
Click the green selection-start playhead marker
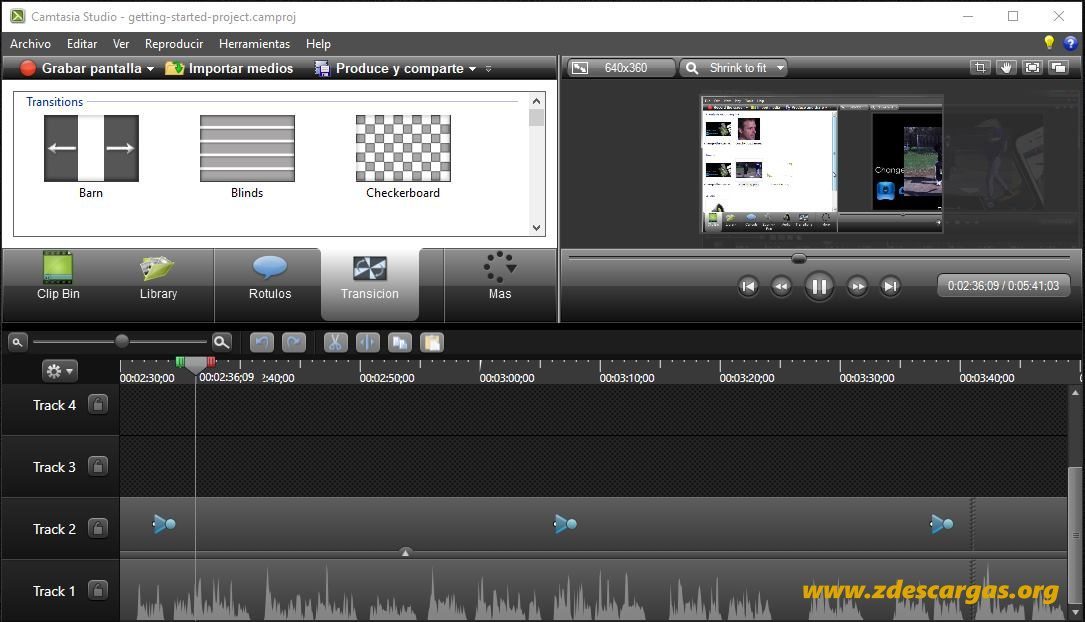point(180,362)
